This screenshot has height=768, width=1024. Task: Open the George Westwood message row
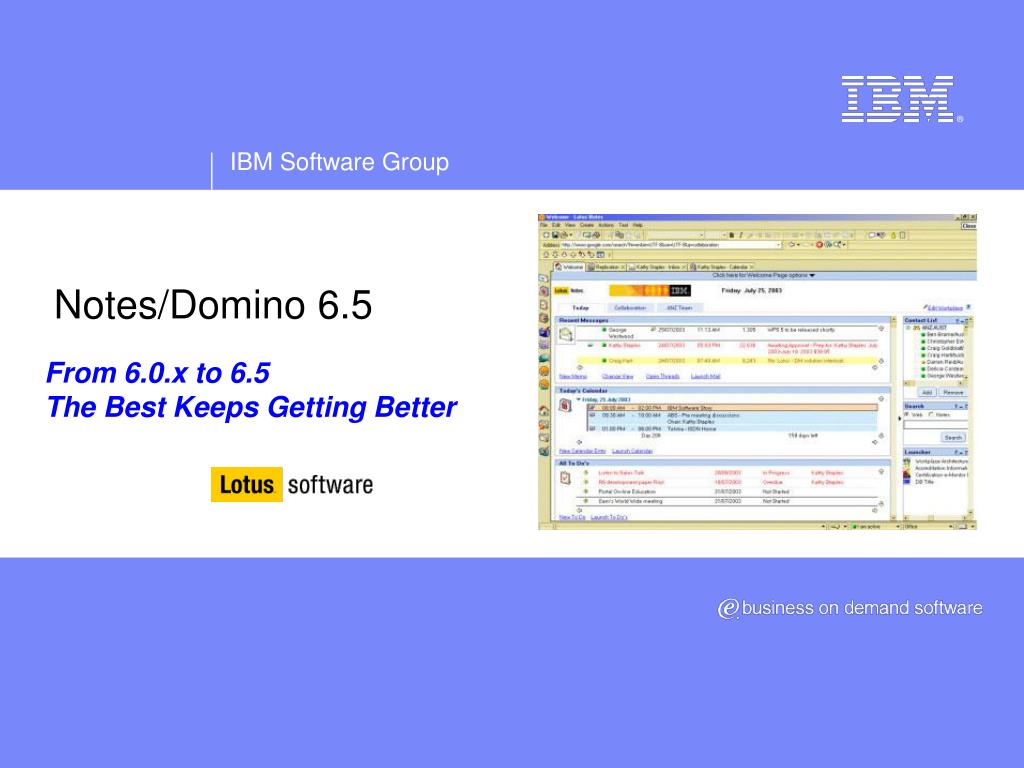pos(727,333)
